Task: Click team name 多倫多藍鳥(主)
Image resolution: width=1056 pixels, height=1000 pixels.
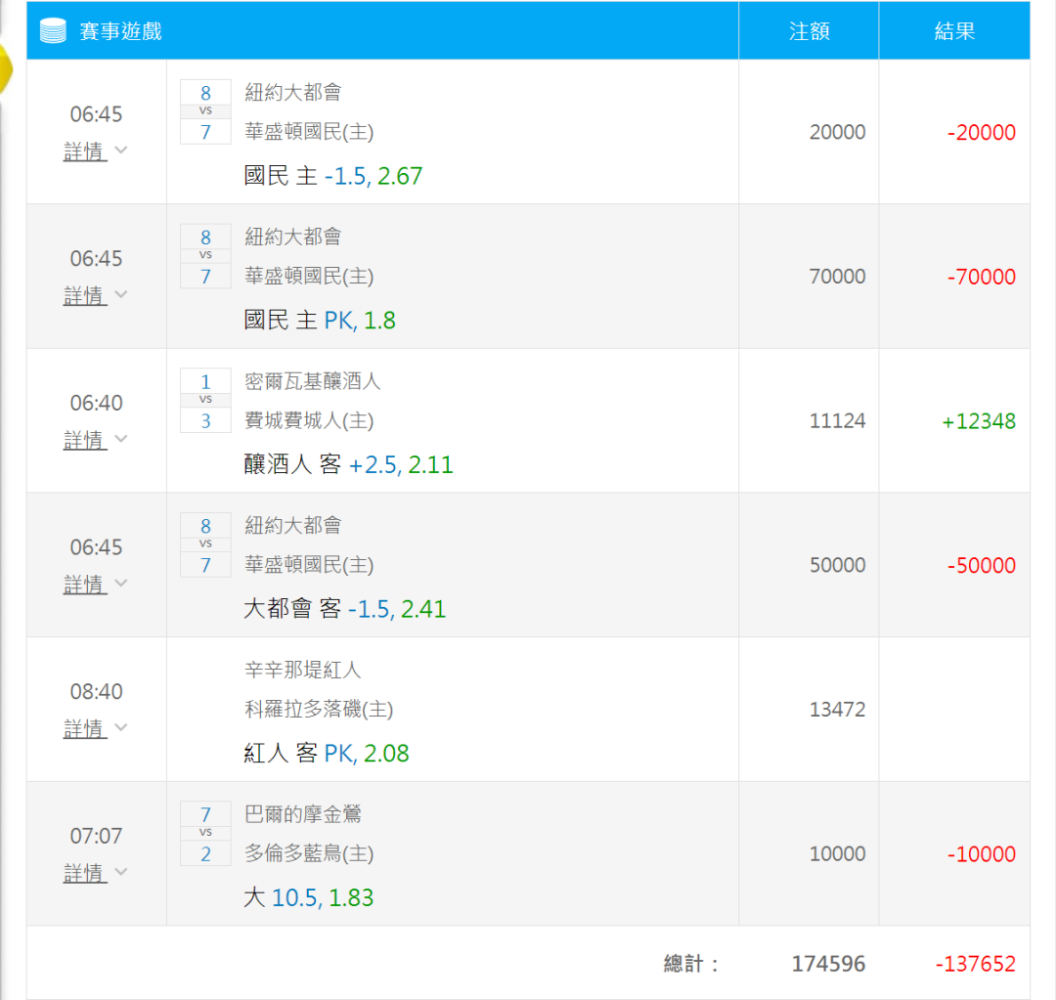Action: (x=309, y=853)
